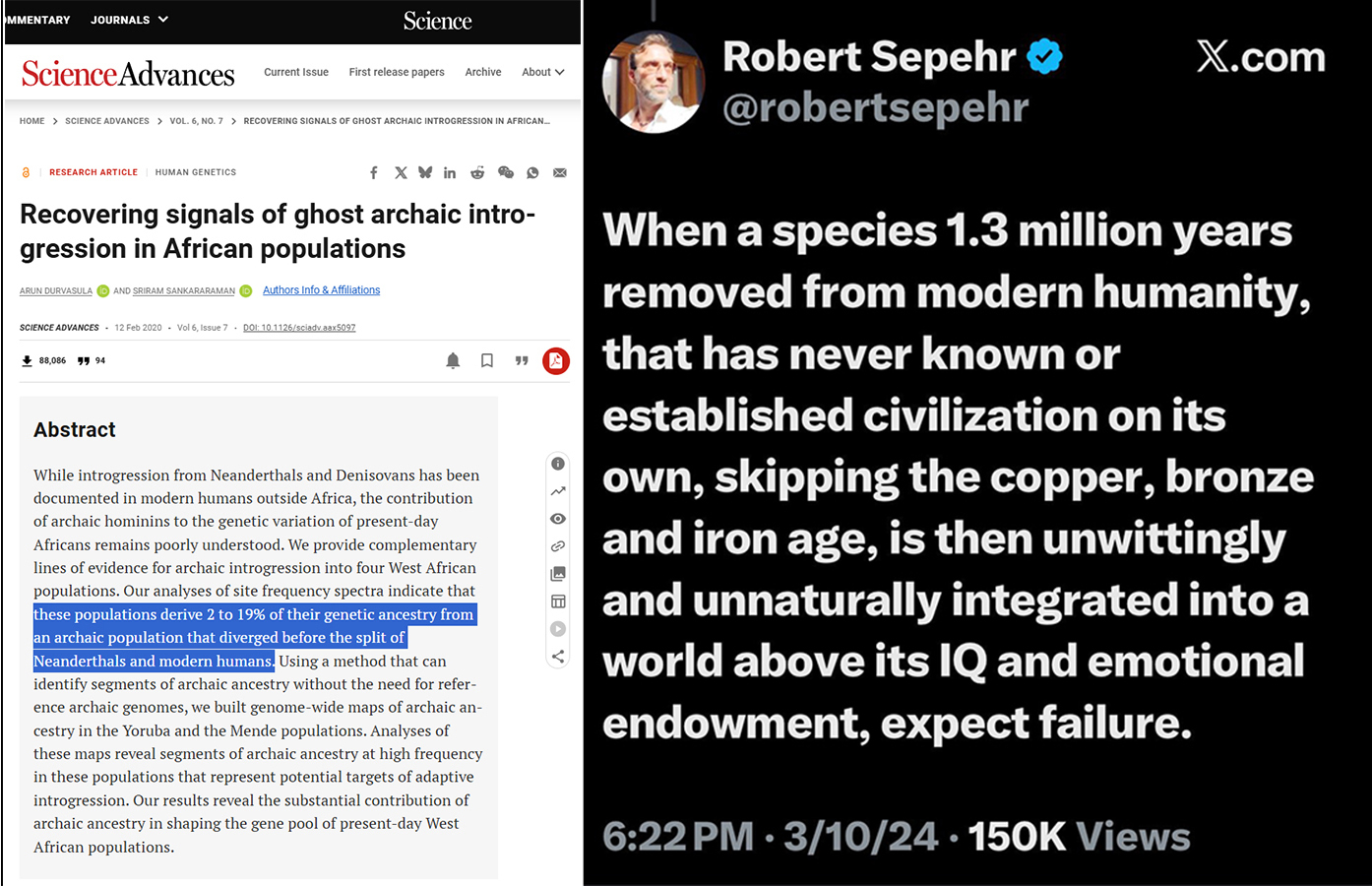This screenshot has width=1372, height=886.
Task: Share article on Reddit icon
Action: 477,172
